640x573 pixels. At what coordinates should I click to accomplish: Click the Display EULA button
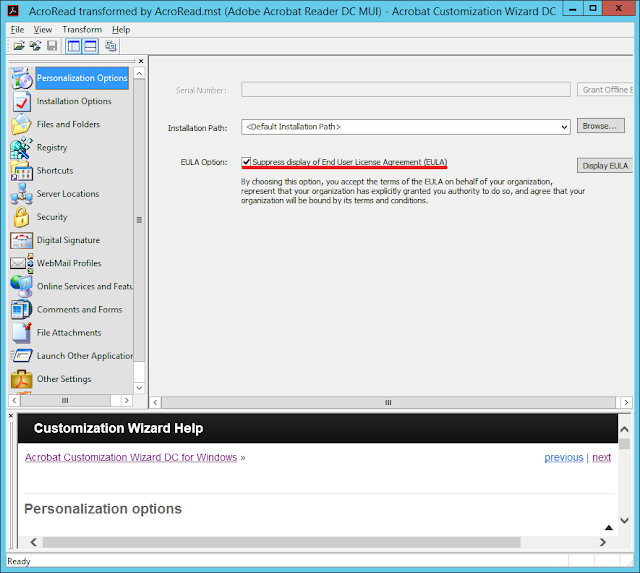pyautogui.click(x=605, y=166)
